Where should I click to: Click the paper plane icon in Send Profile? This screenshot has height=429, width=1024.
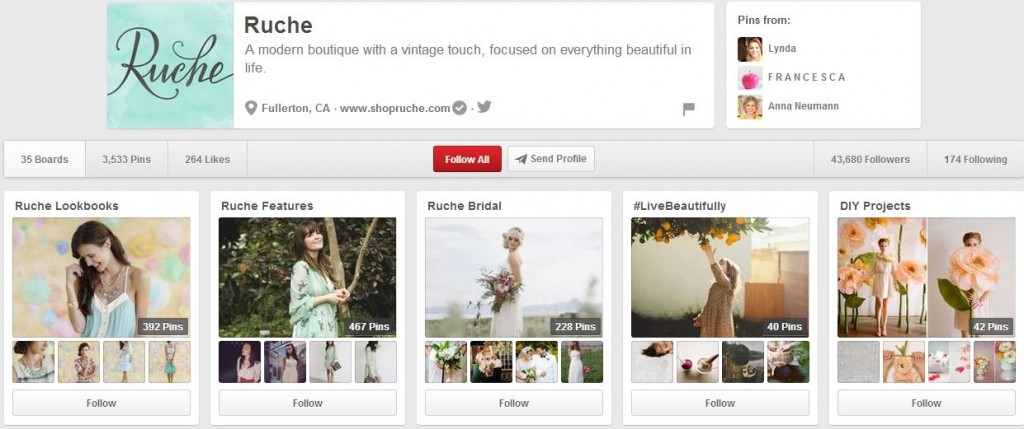click(x=520, y=159)
